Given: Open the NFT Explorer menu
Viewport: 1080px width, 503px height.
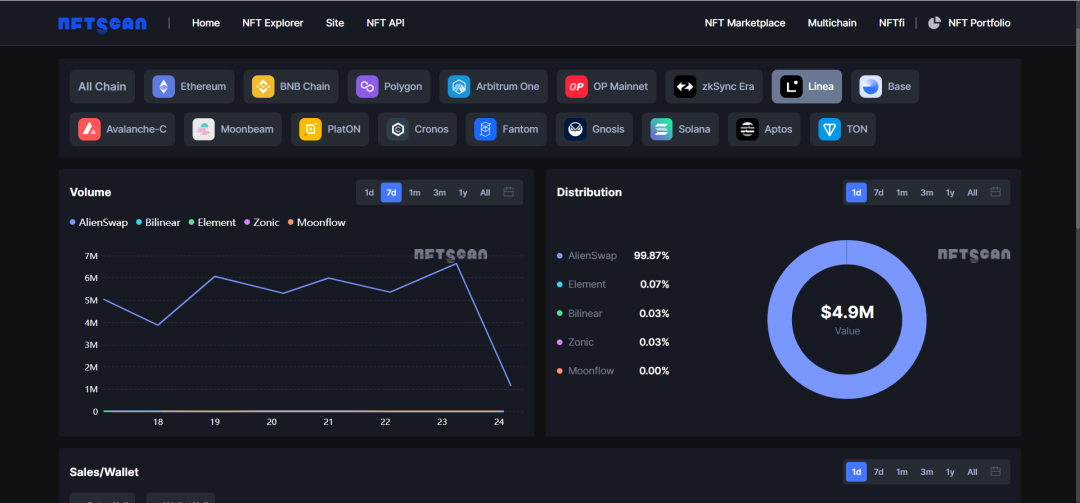Looking at the screenshot, I should tap(273, 23).
